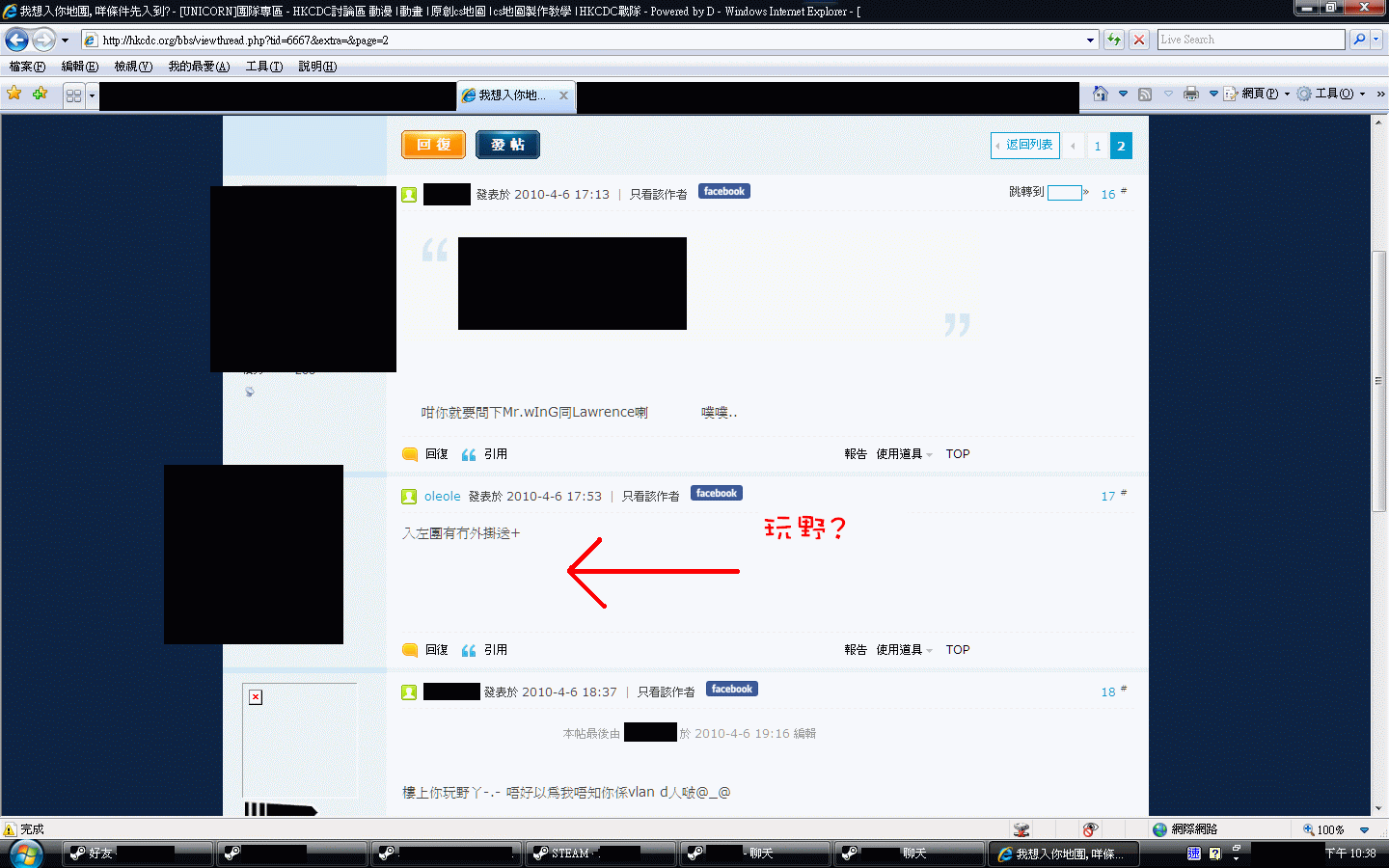Click the RSS feeds icon

point(1145,94)
